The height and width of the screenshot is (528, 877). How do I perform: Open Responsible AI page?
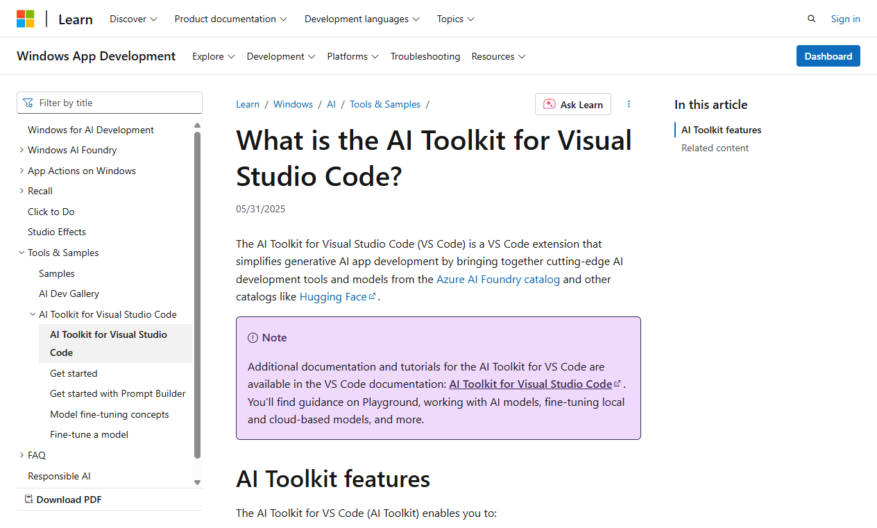tap(59, 476)
